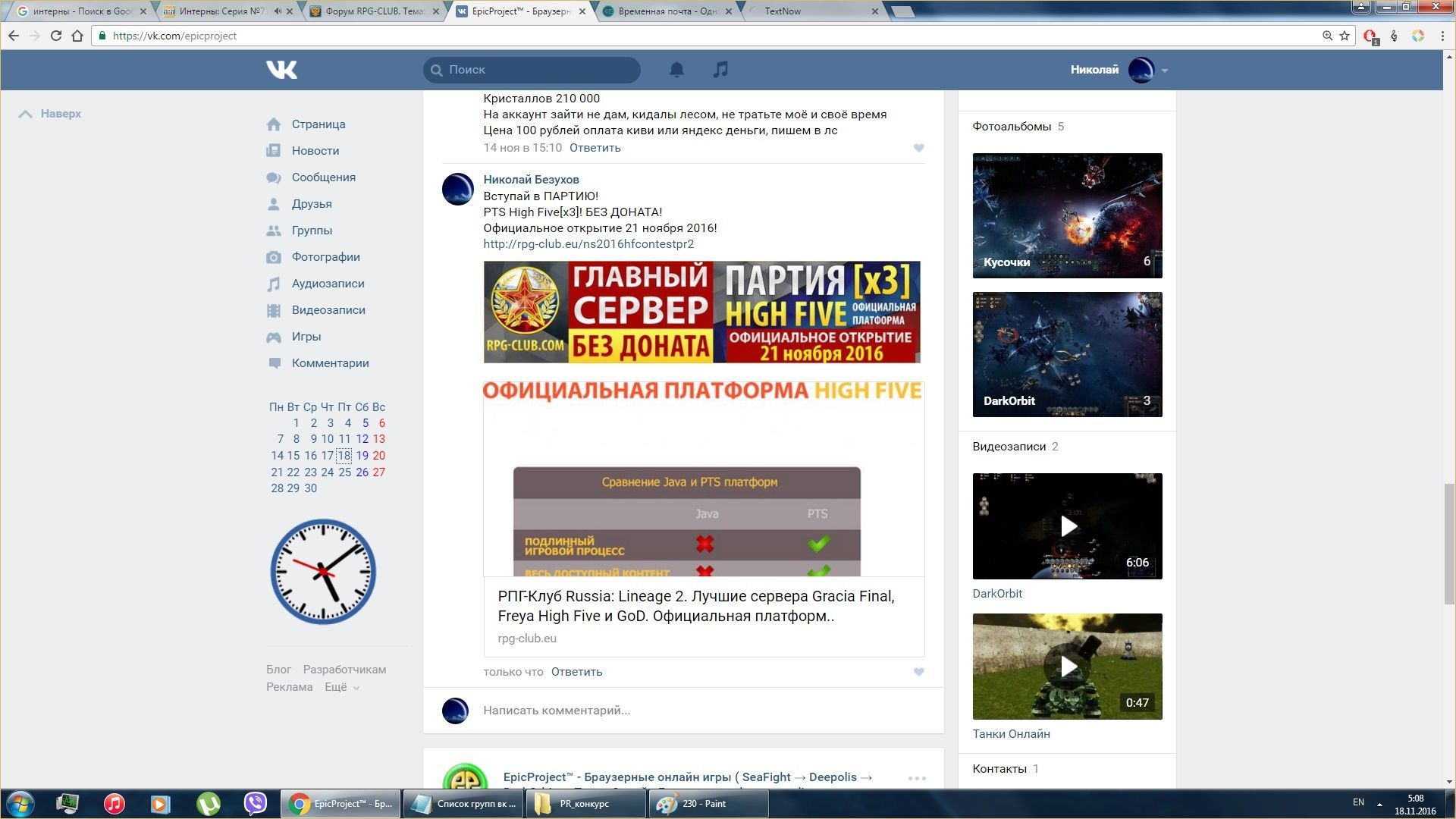Play the DarkOrbit 6:06 video
The height and width of the screenshot is (819, 1456).
[x=1067, y=526]
